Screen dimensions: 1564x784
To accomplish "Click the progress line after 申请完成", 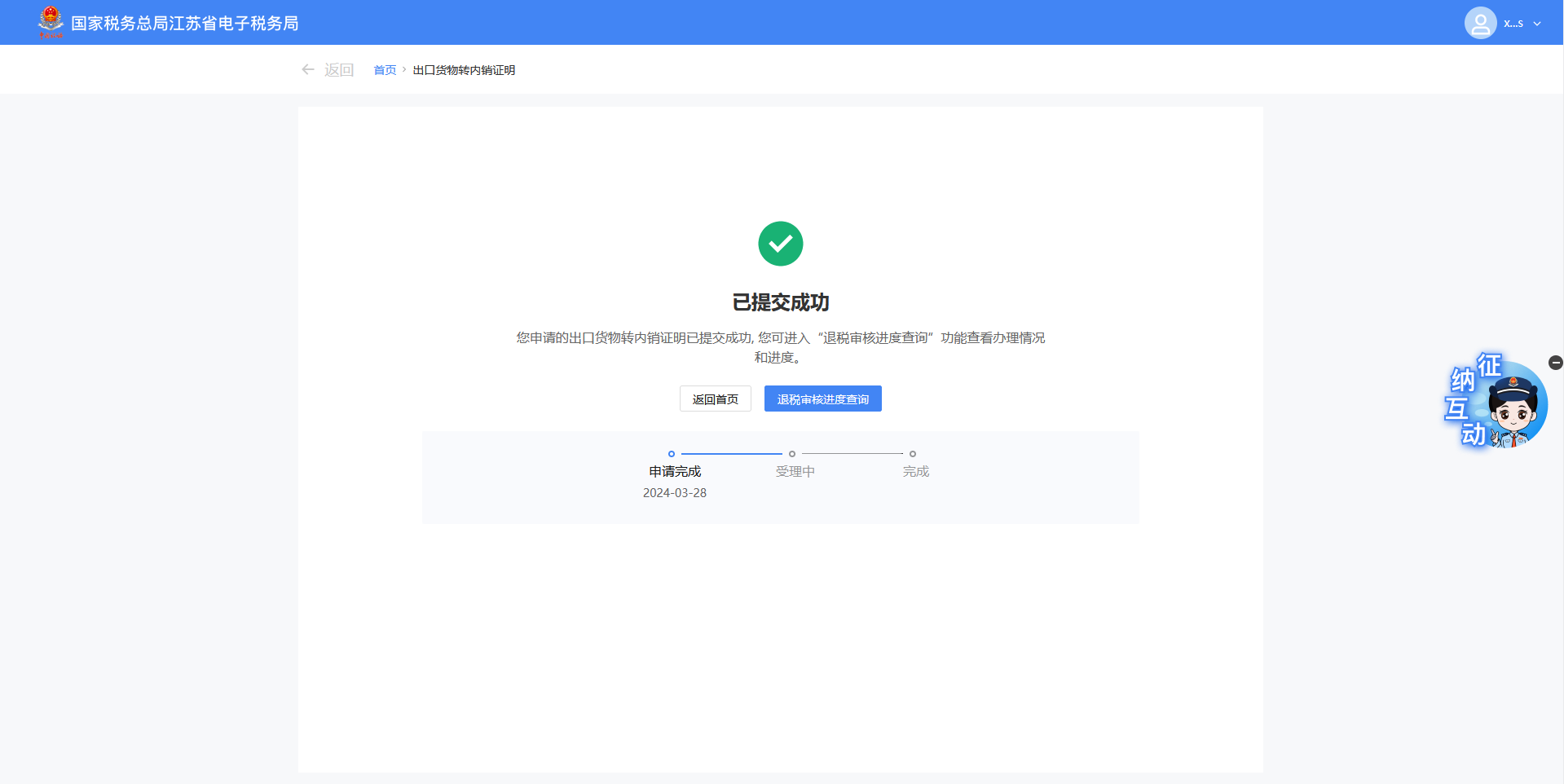I will 731,454.
